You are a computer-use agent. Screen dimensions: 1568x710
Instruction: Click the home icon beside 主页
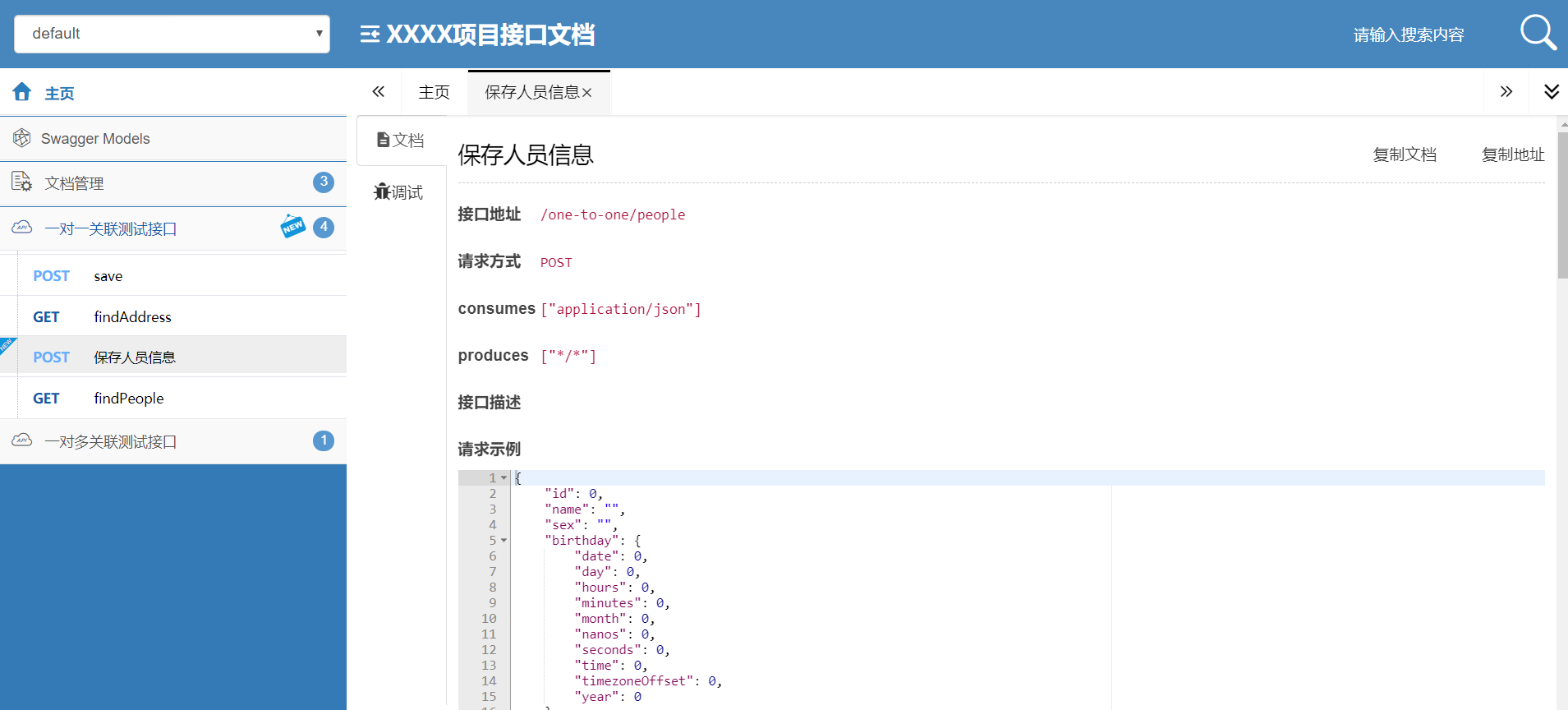pyautogui.click(x=22, y=92)
